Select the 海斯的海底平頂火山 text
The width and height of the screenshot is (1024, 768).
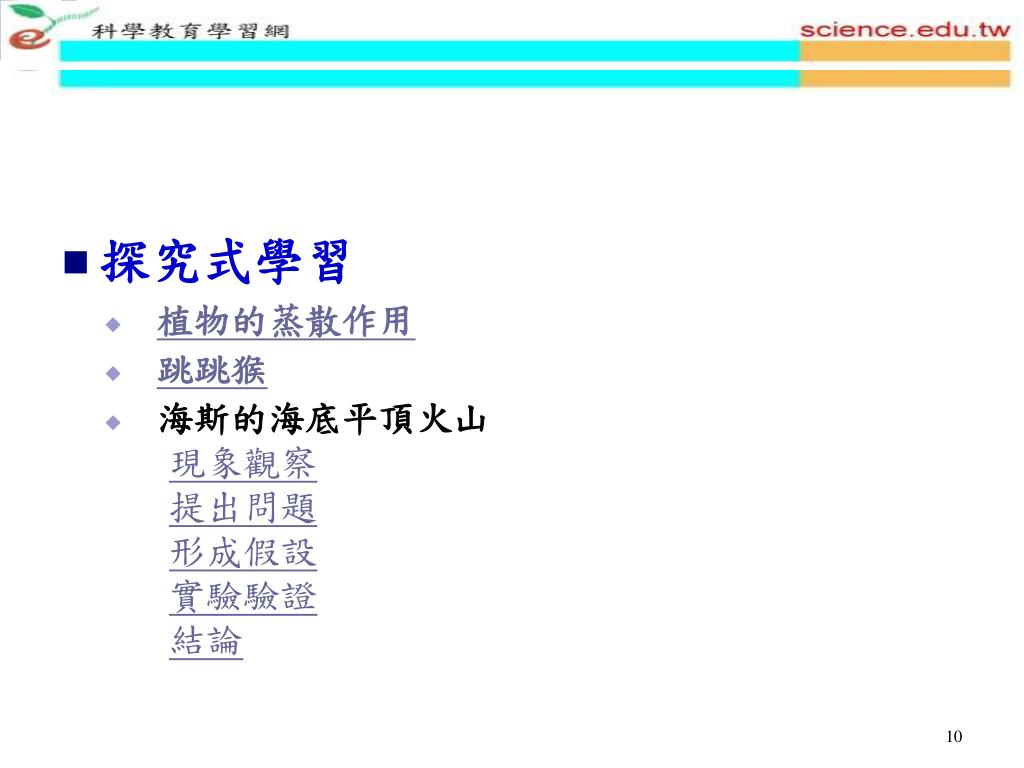pyautogui.click(x=322, y=419)
